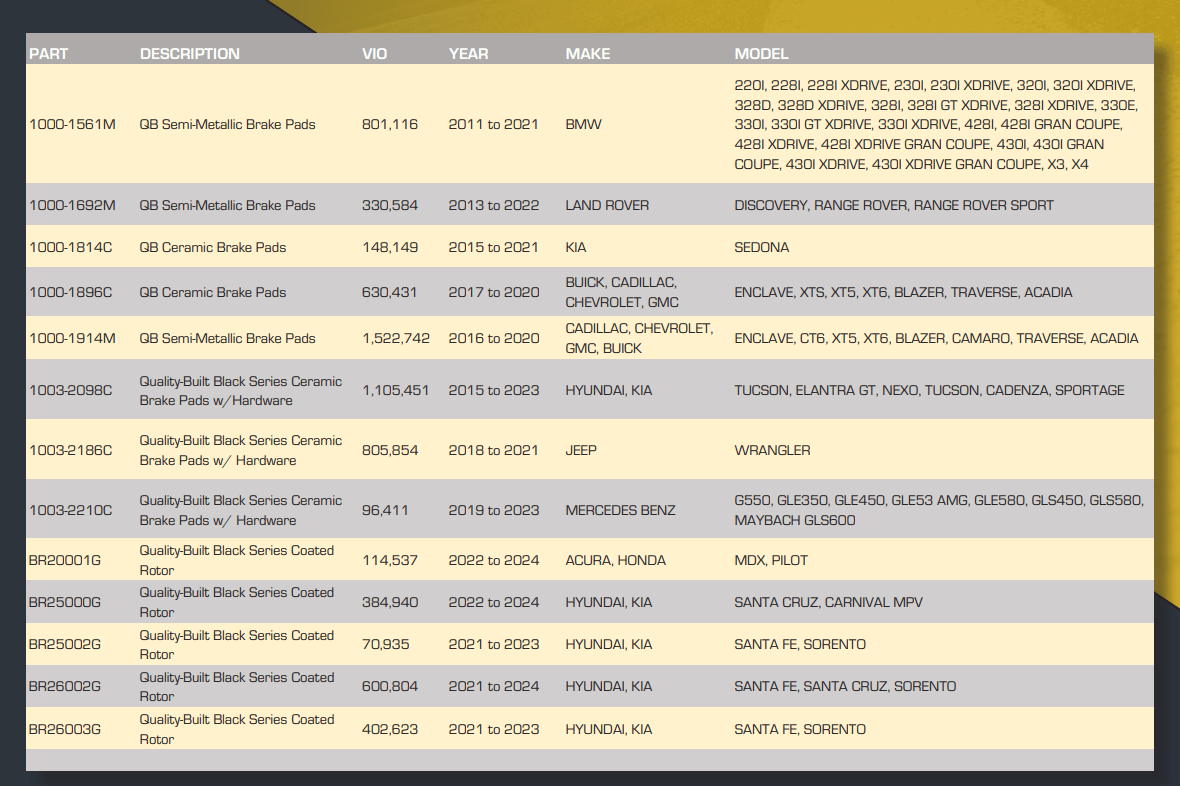1180x786 pixels.
Task: Select the MERCEDES BENZ make cell
Action: (x=620, y=510)
